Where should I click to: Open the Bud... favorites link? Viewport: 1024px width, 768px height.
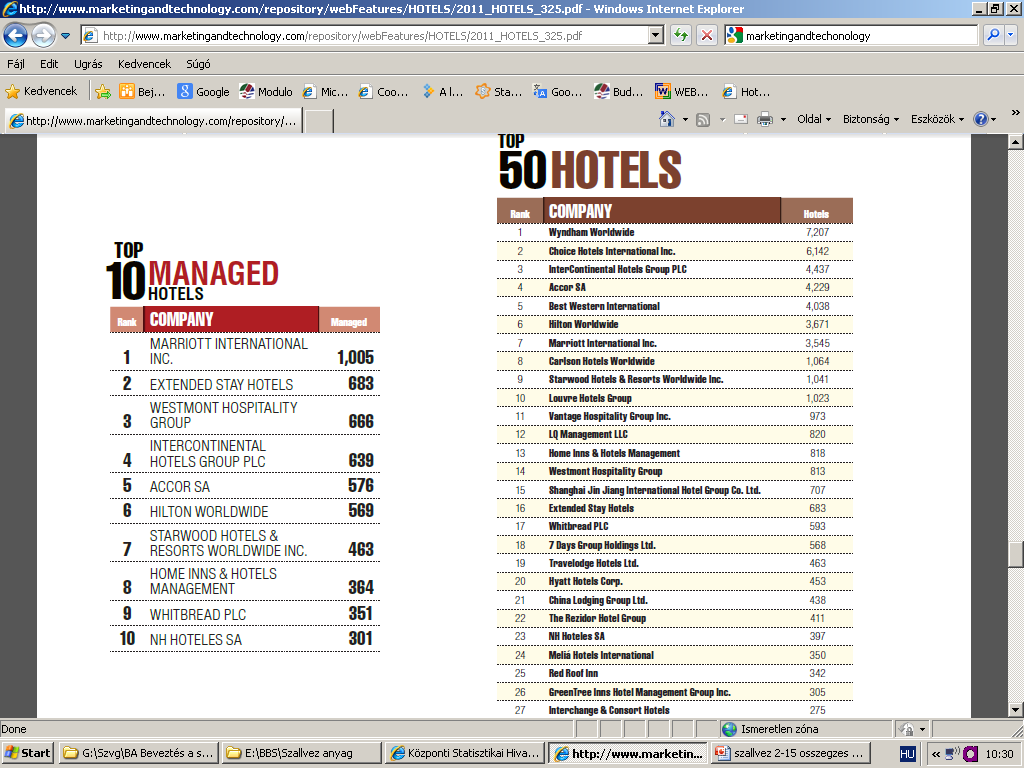618,91
